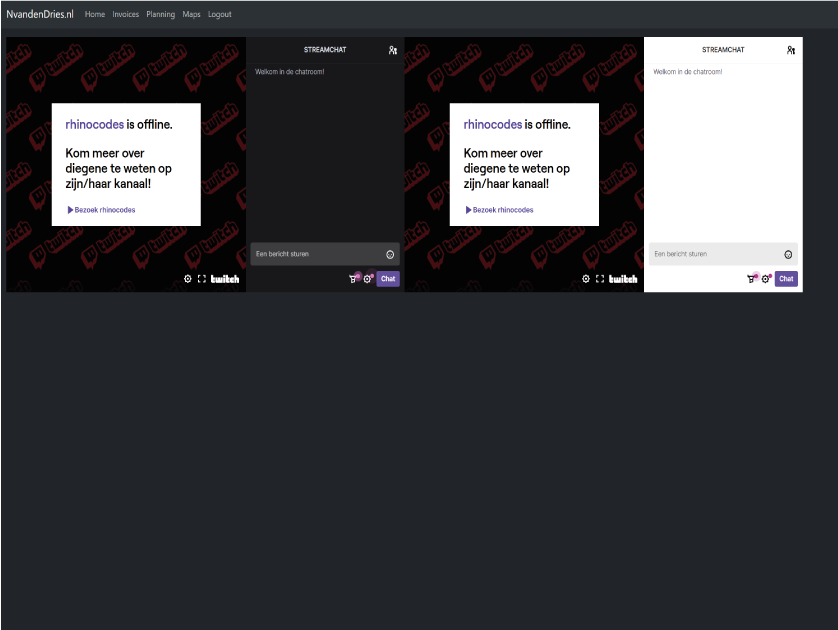The image size is (838, 630).
Task: Click 'Kom meer over diegene' text, right player
Action: click(x=517, y=168)
